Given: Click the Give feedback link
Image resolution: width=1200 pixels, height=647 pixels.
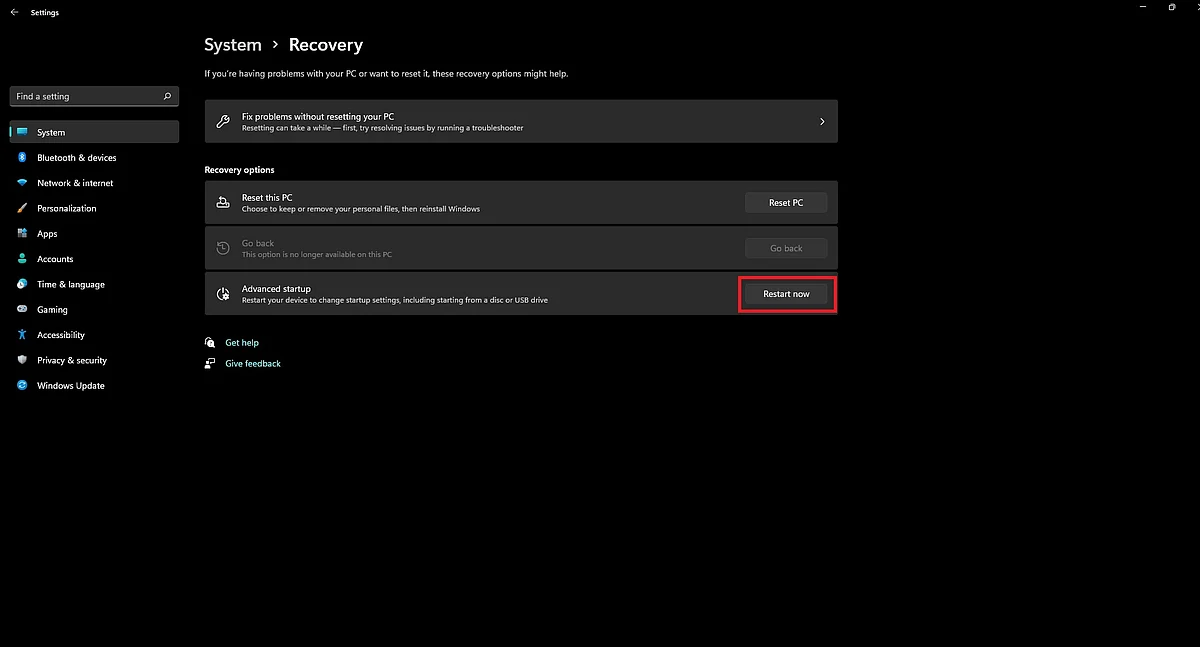Looking at the screenshot, I should click(x=253, y=364).
